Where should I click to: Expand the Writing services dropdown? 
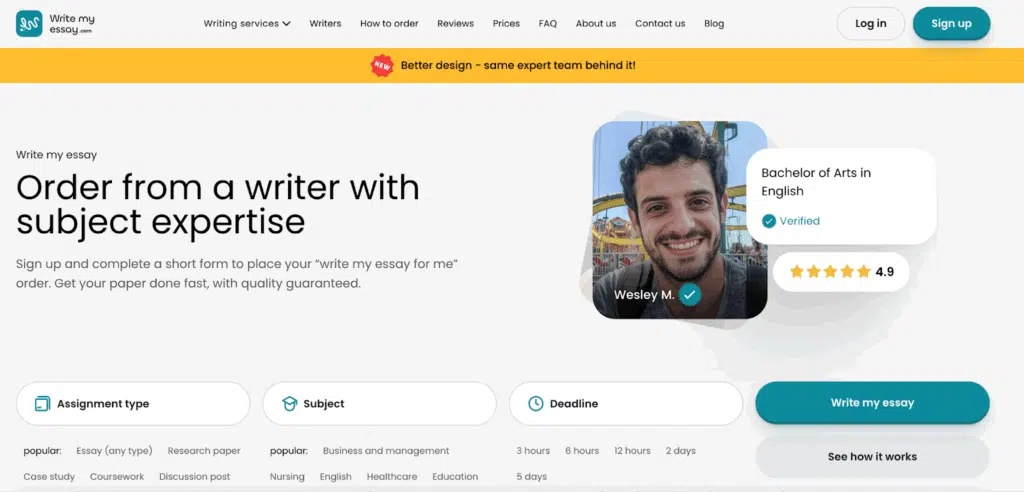click(247, 24)
